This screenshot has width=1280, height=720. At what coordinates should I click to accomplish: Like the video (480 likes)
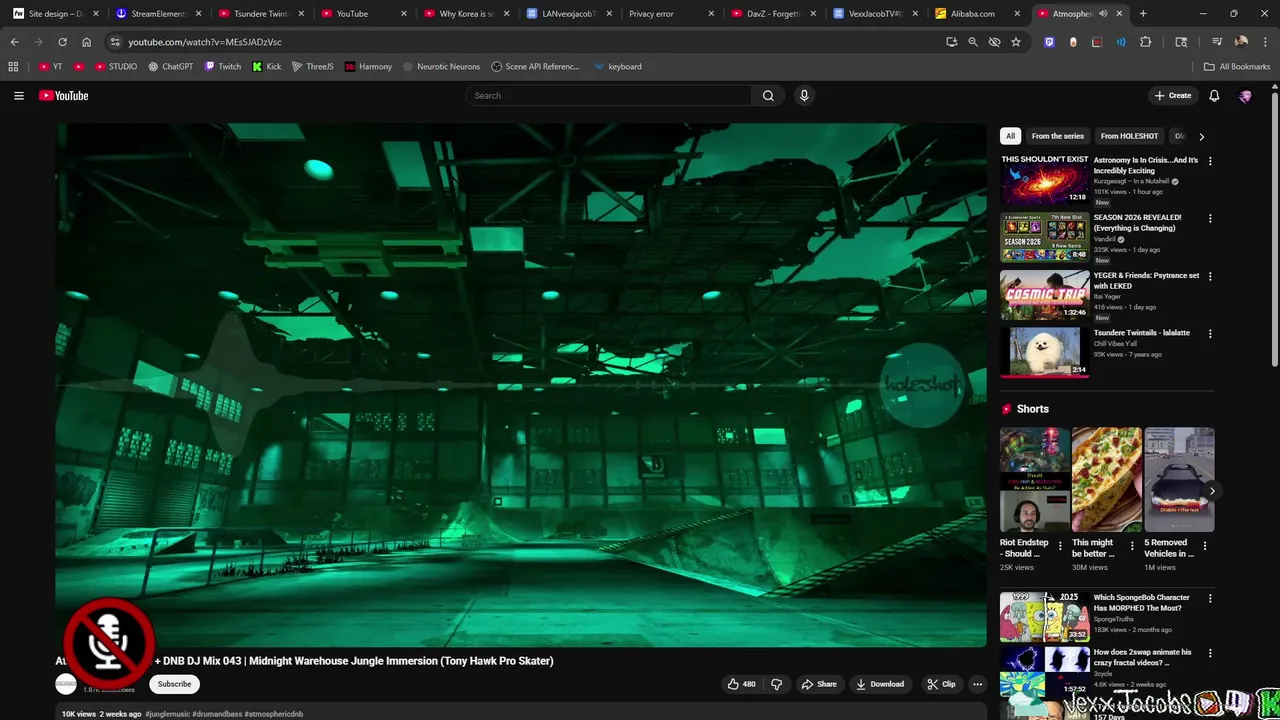741,684
